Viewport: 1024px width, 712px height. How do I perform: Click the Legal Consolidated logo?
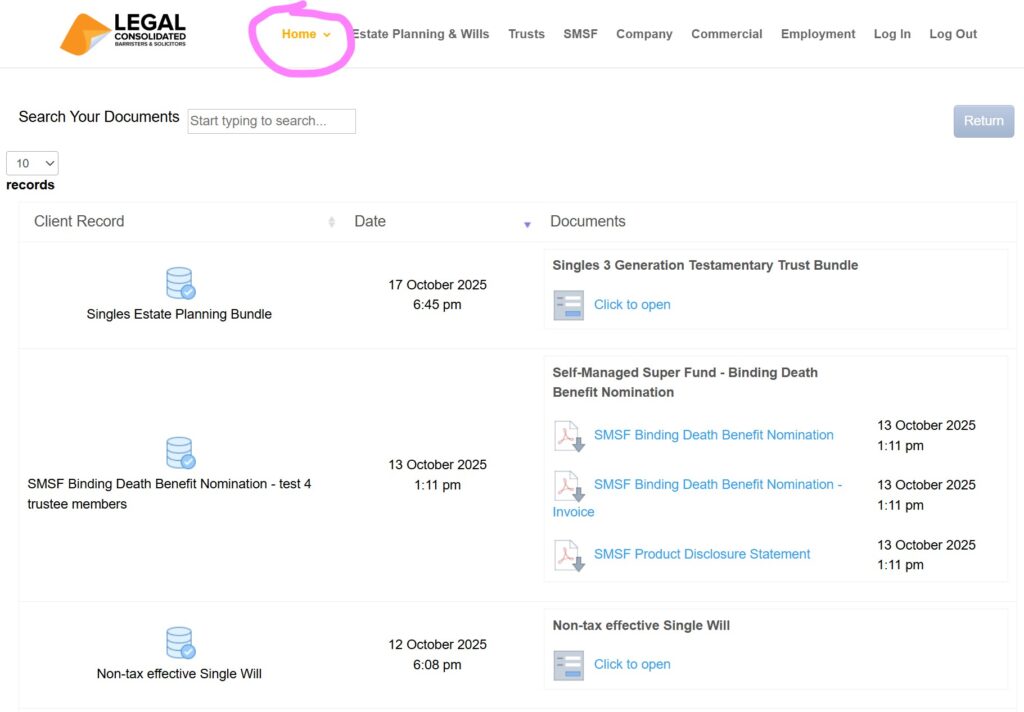[x=123, y=33]
